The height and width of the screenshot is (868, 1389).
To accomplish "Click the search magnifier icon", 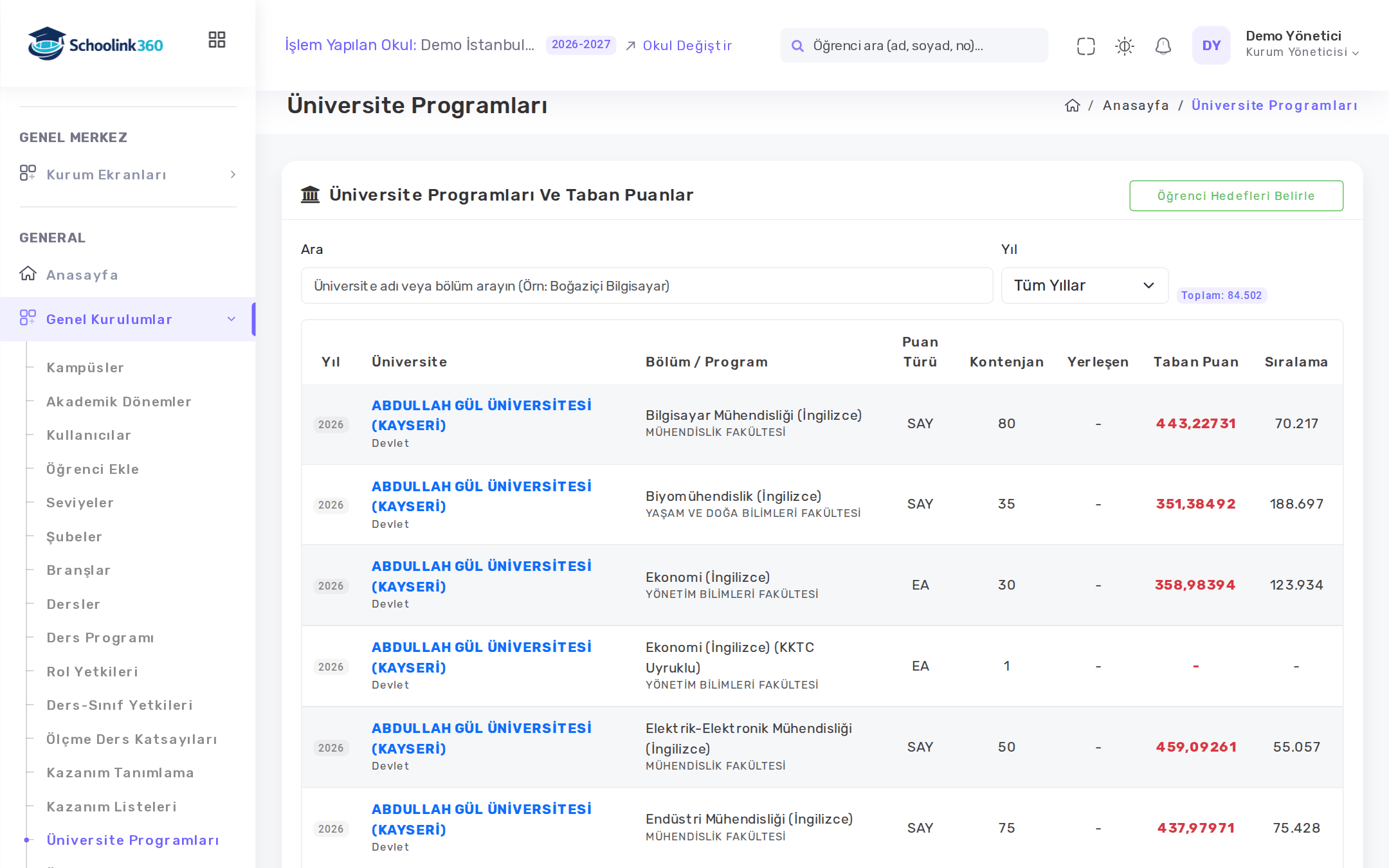I will [x=797, y=46].
